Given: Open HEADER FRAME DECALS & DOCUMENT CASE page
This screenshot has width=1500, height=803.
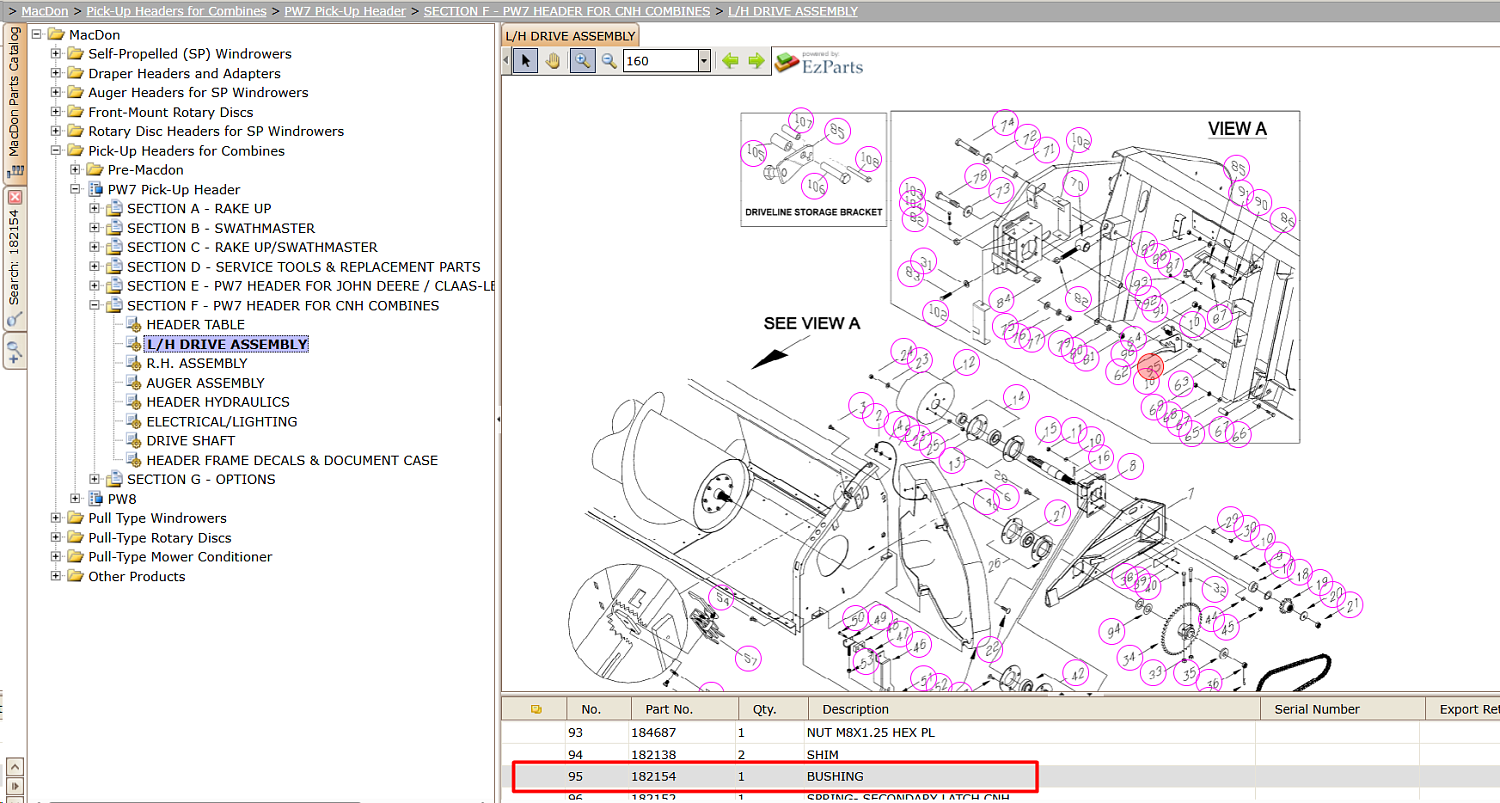Looking at the screenshot, I should [x=292, y=460].
